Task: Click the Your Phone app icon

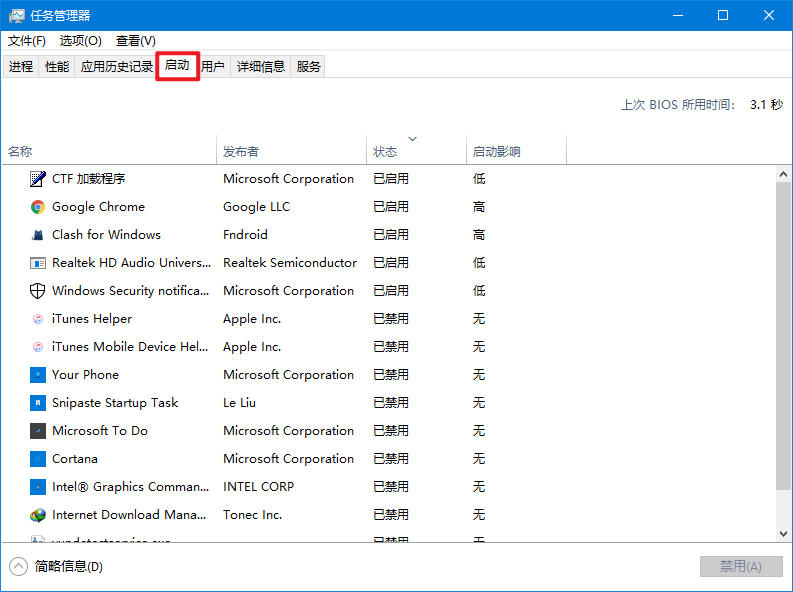Action: coord(38,375)
